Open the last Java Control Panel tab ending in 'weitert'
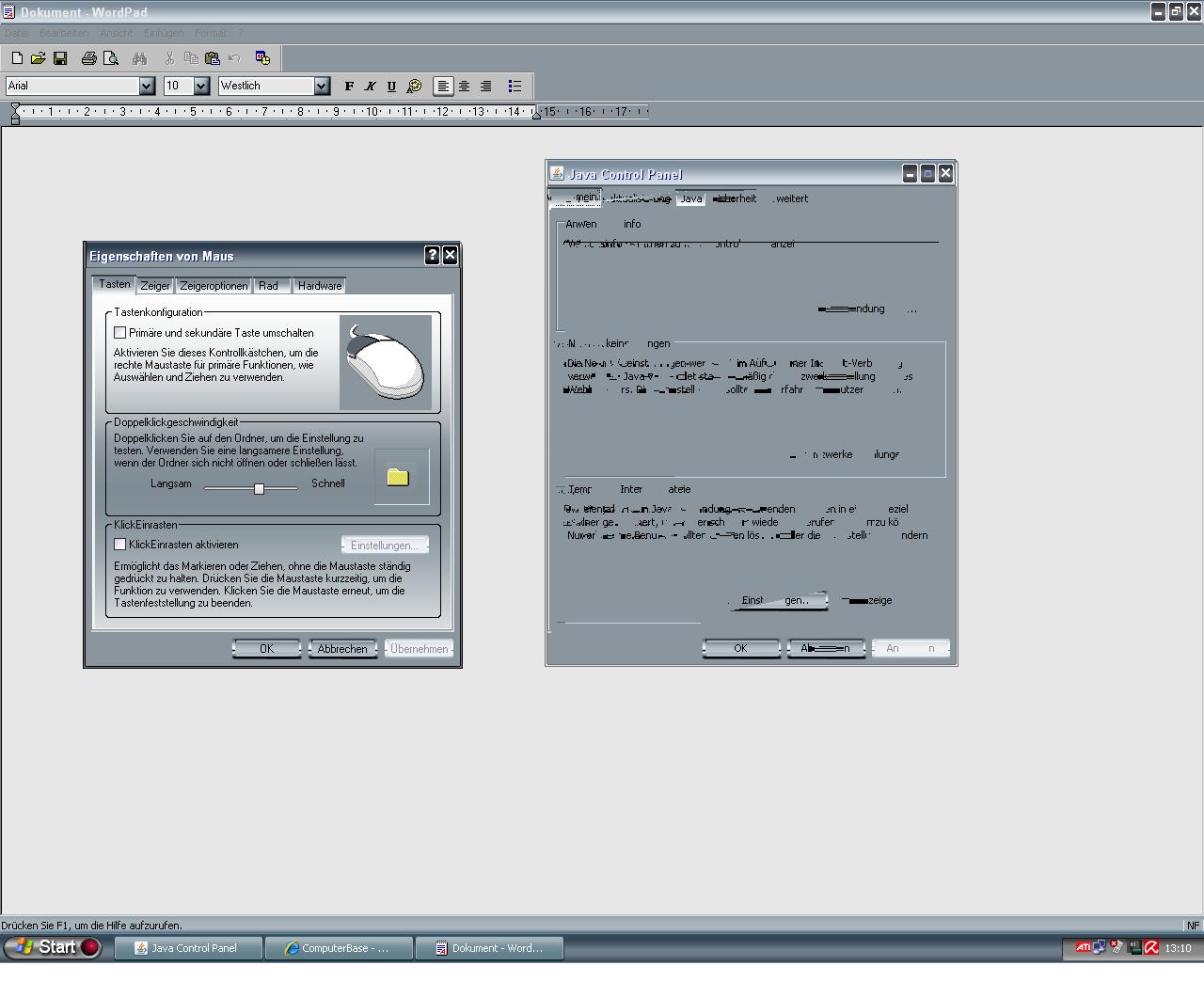1204x997 pixels. (x=789, y=198)
